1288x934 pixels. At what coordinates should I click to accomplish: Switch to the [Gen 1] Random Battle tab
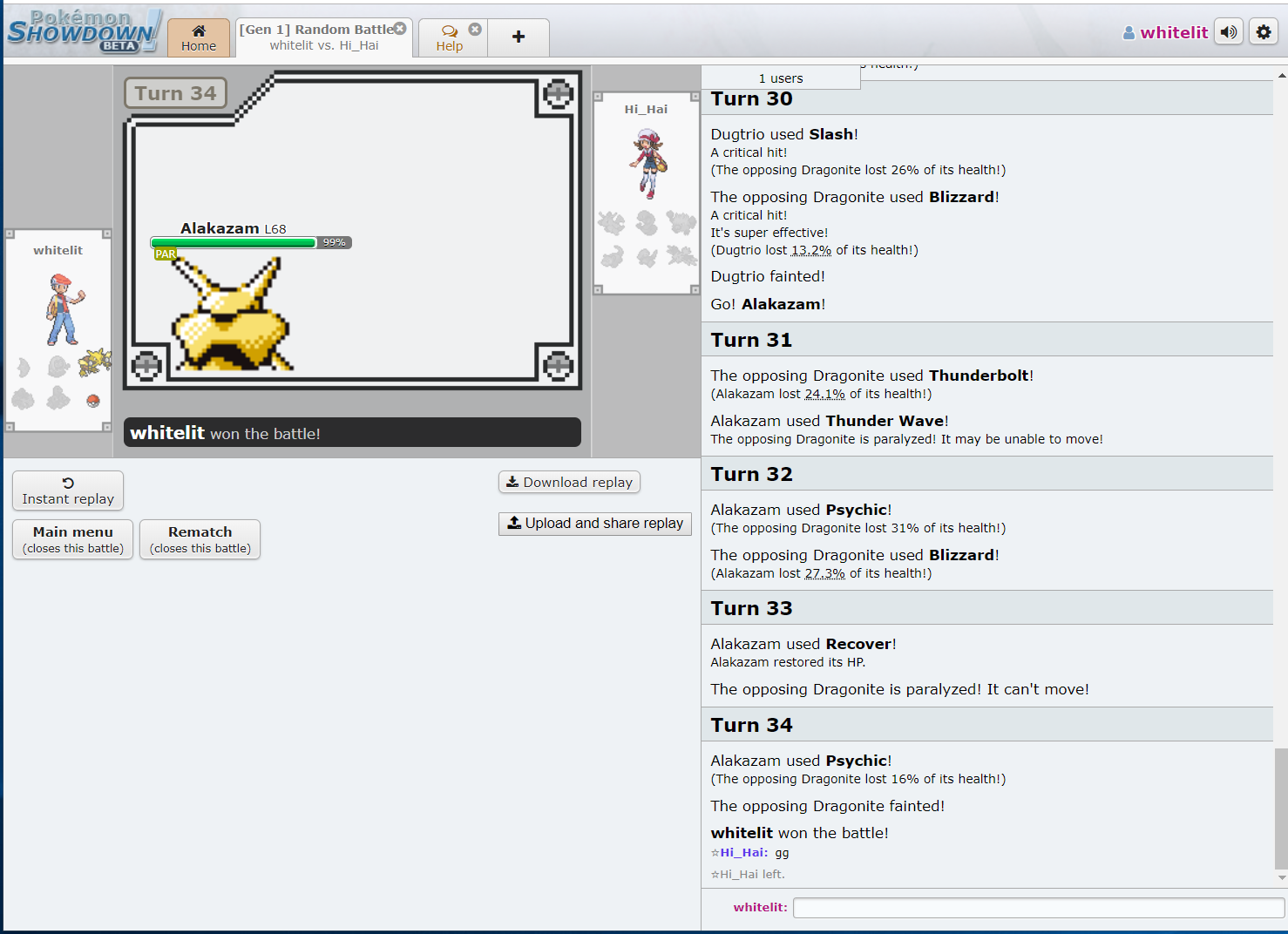pos(324,37)
